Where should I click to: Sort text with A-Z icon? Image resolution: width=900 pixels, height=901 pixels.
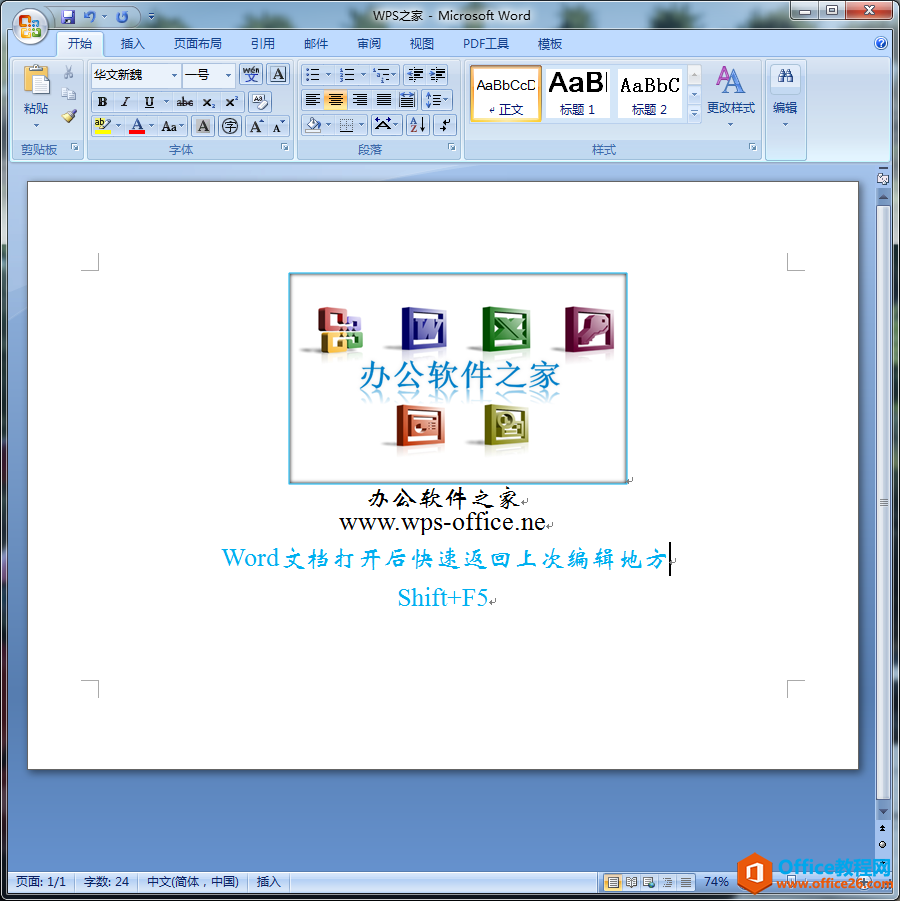(417, 124)
